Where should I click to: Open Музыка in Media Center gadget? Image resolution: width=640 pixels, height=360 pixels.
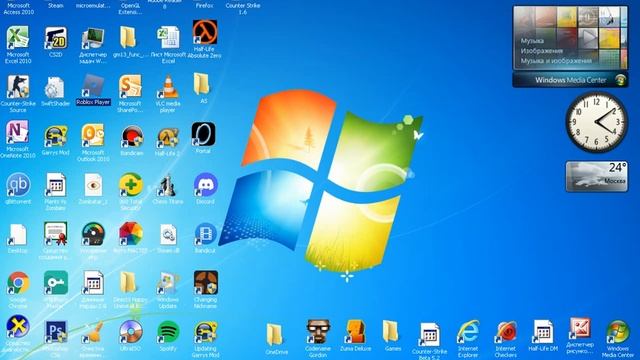coord(532,41)
